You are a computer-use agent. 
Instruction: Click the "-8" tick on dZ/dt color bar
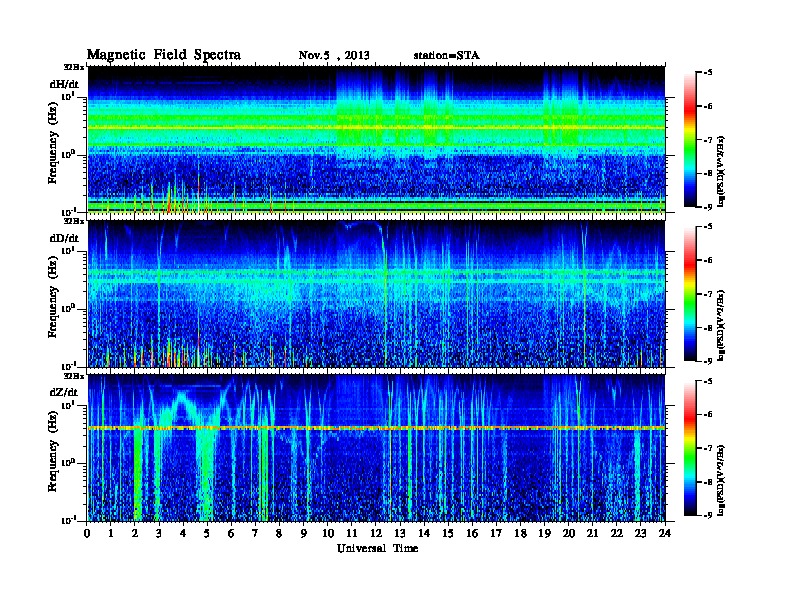pos(708,482)
